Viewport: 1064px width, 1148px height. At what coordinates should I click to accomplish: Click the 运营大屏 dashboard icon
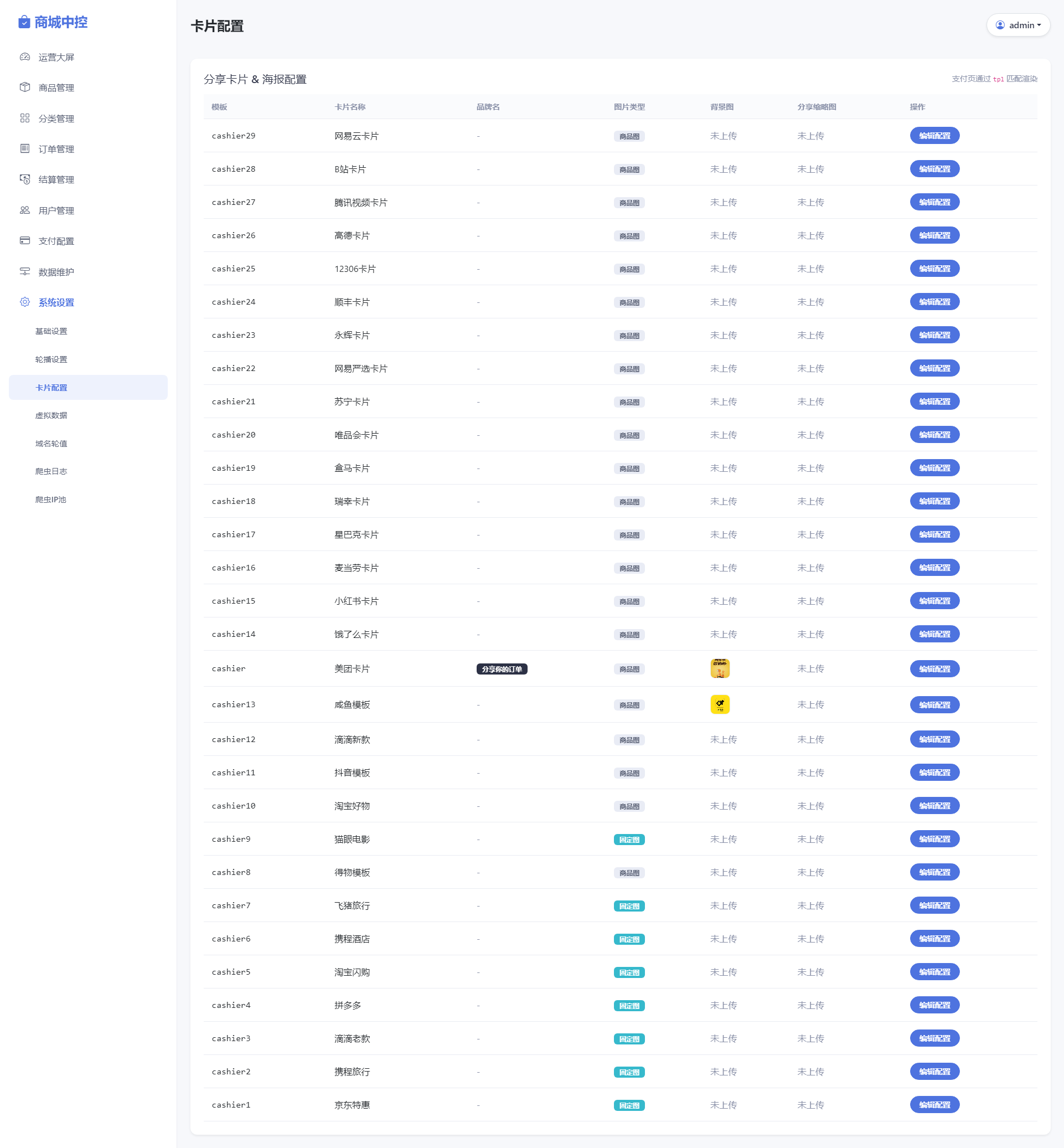[25, 57]
